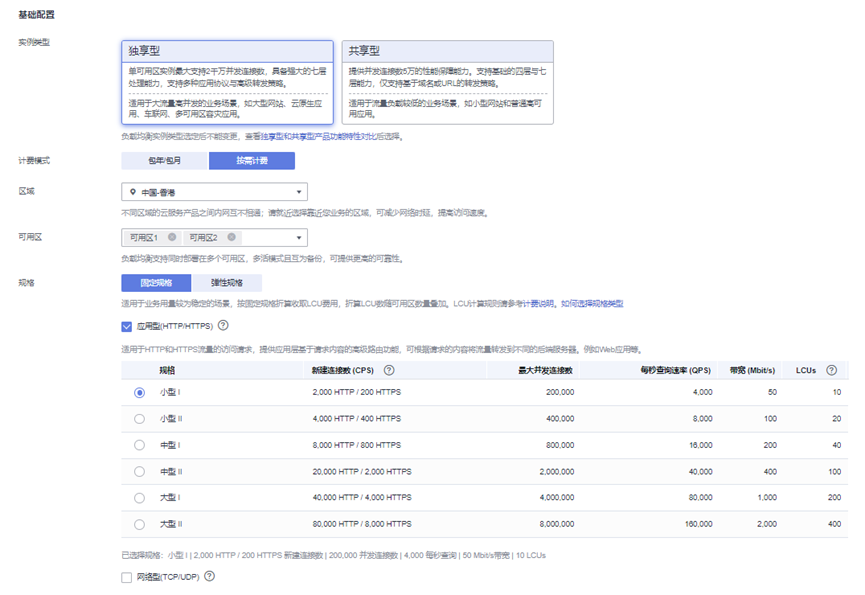Choose the 弹性规格 specification tab
The image size is (865, 595).
point(227,283)
